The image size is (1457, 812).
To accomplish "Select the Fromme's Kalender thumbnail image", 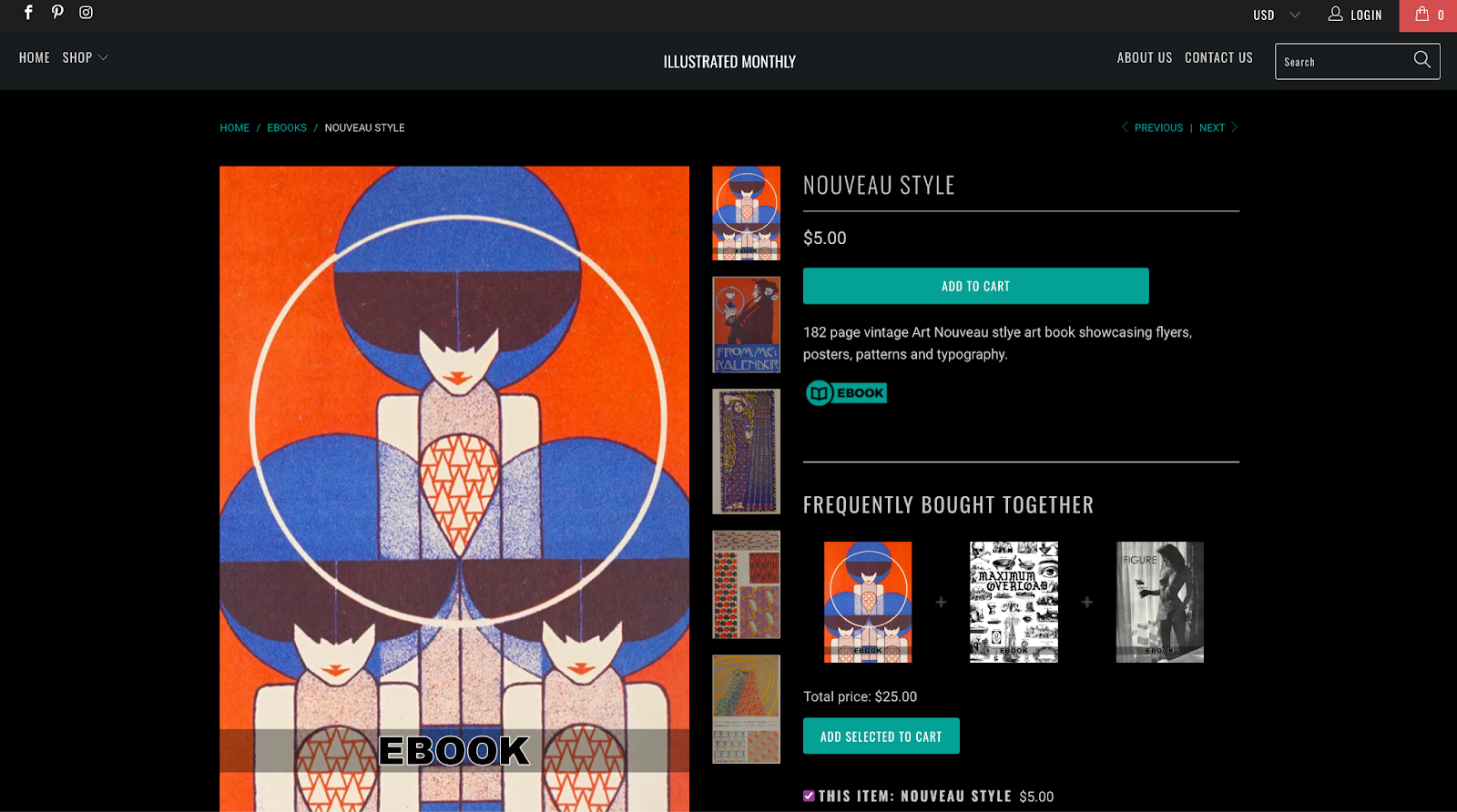I will click(x=746, y=325).
